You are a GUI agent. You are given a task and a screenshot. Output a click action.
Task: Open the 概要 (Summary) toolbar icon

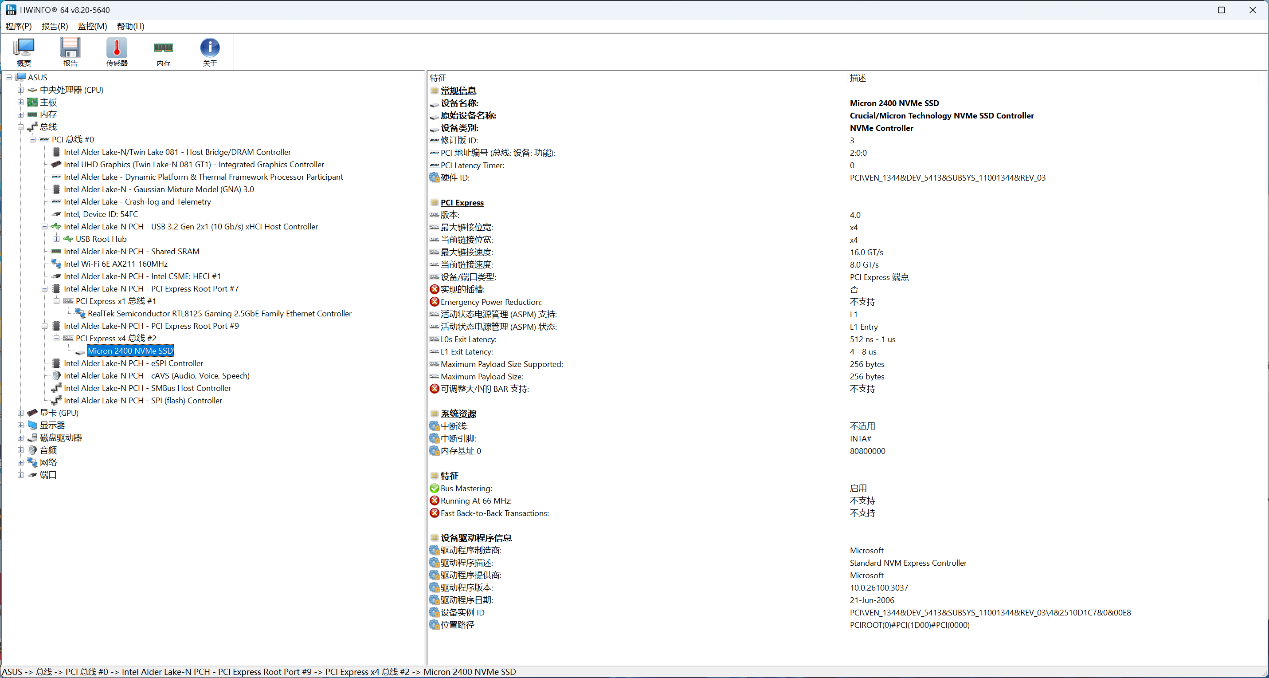23,48
